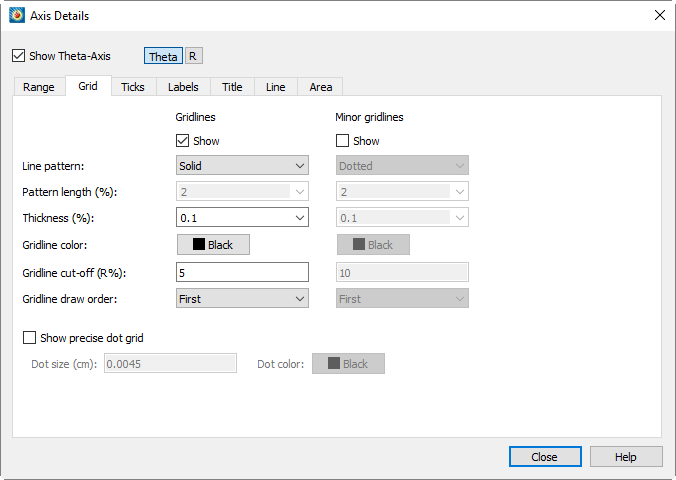Click the Close button
Viewport: 676px width, 480px height.
coord(545,457)
